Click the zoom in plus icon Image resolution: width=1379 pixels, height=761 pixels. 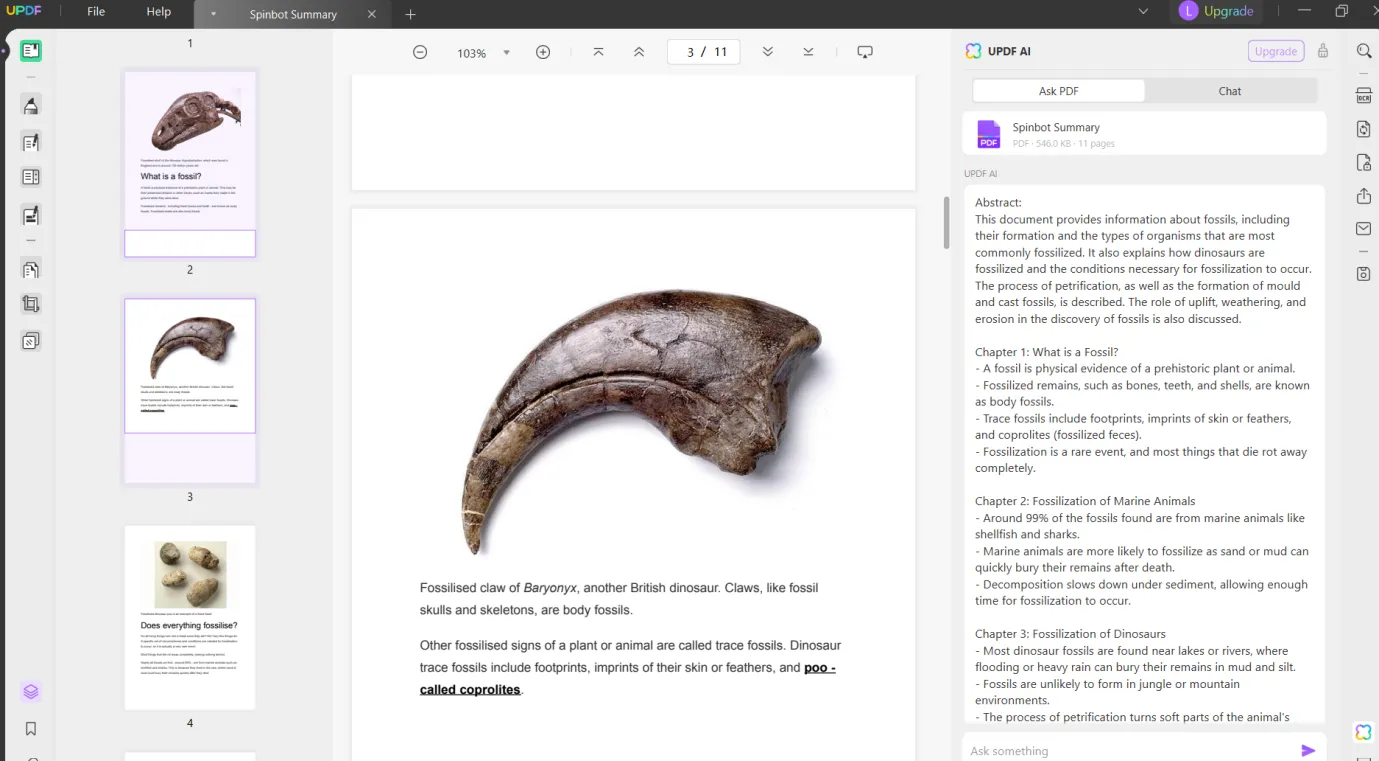(543, 52)
